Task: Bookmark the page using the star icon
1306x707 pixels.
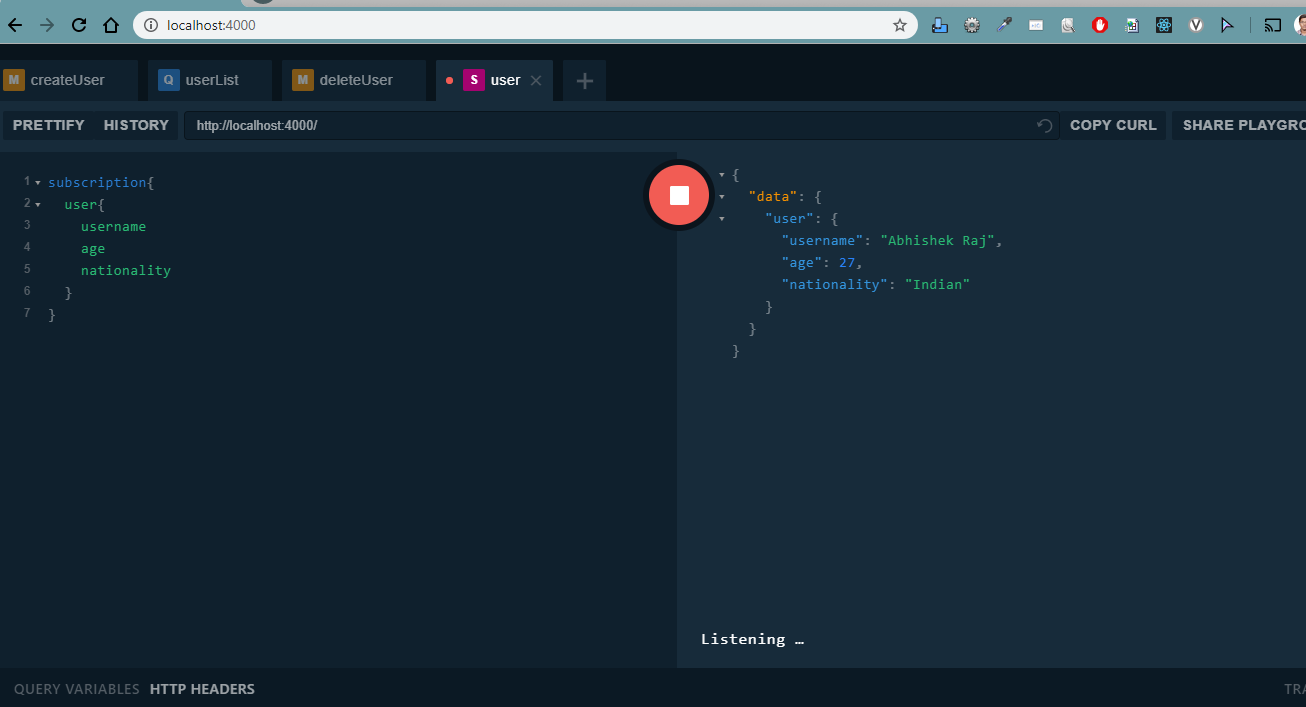Action: [899, 25]
